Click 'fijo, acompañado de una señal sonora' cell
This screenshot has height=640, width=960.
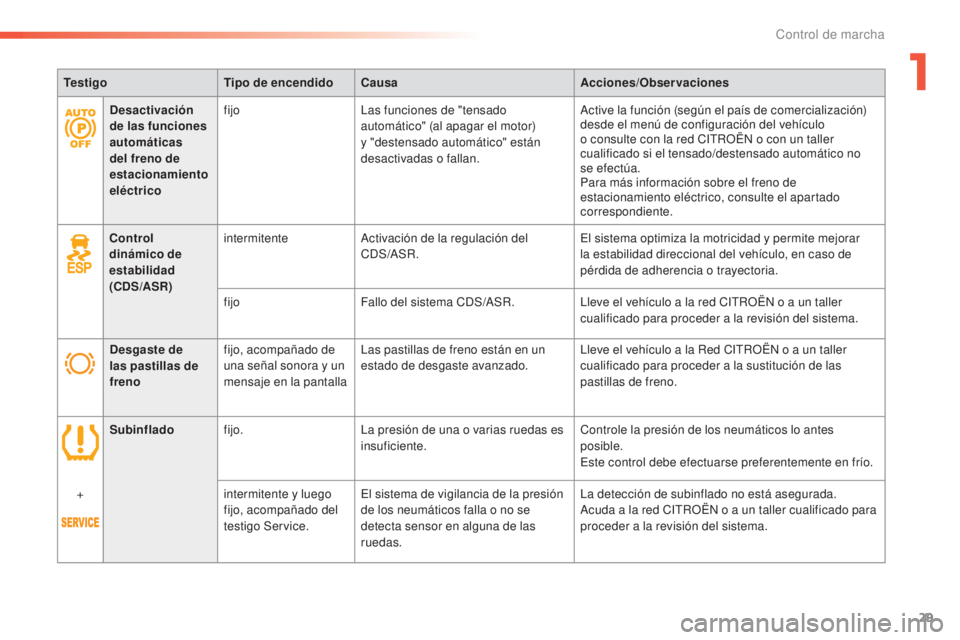[x=285, y=366]
